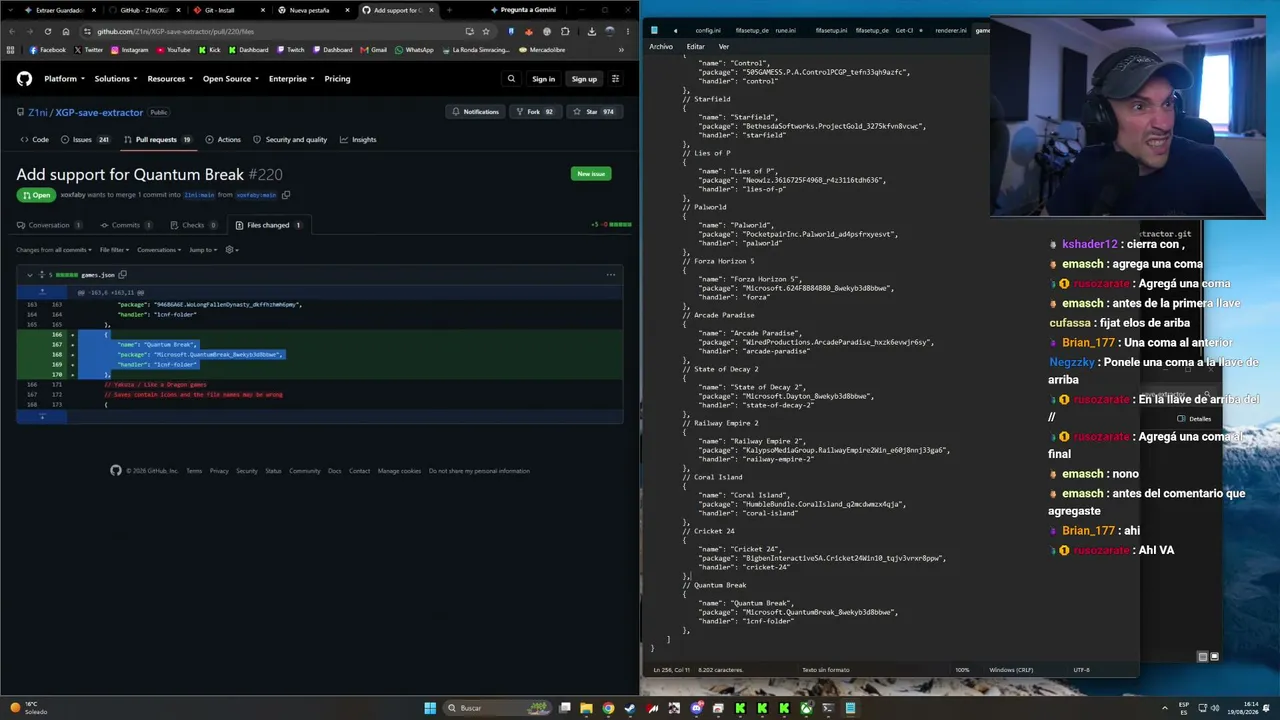
Task: Open Instagram bookmark
Action: (129, 50)
